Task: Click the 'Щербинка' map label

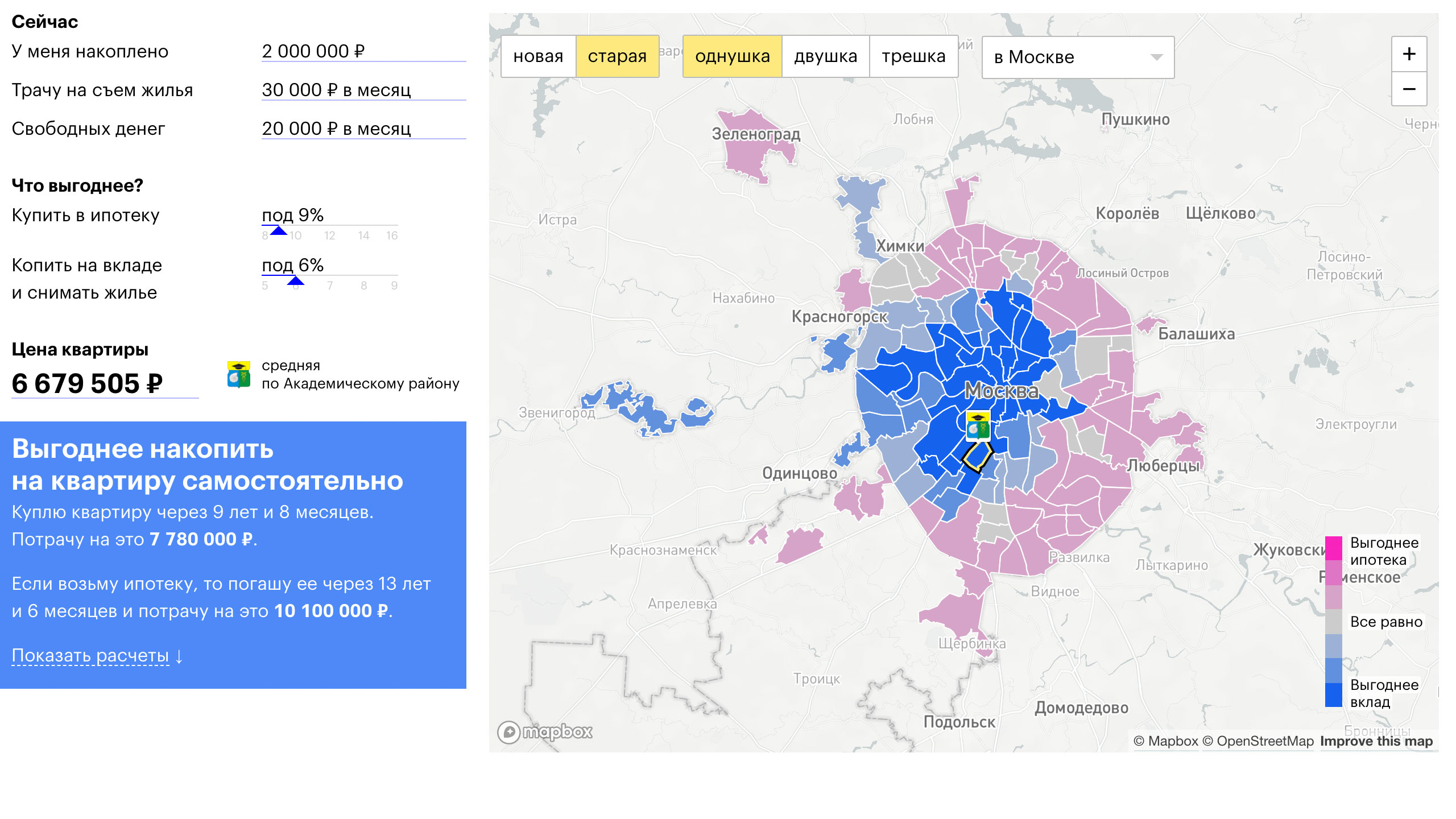Action: 972,644
